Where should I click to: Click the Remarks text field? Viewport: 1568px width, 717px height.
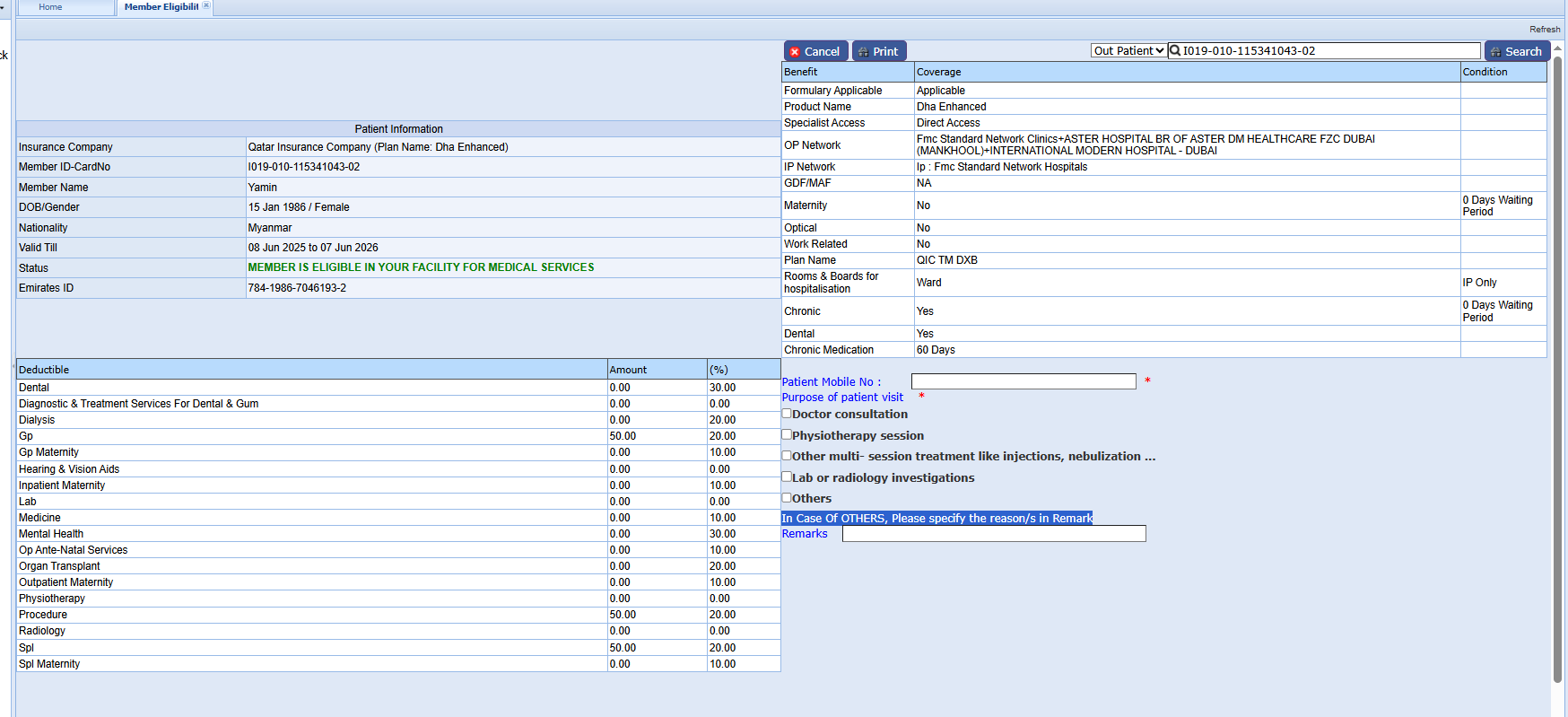(x=994, y=534)
